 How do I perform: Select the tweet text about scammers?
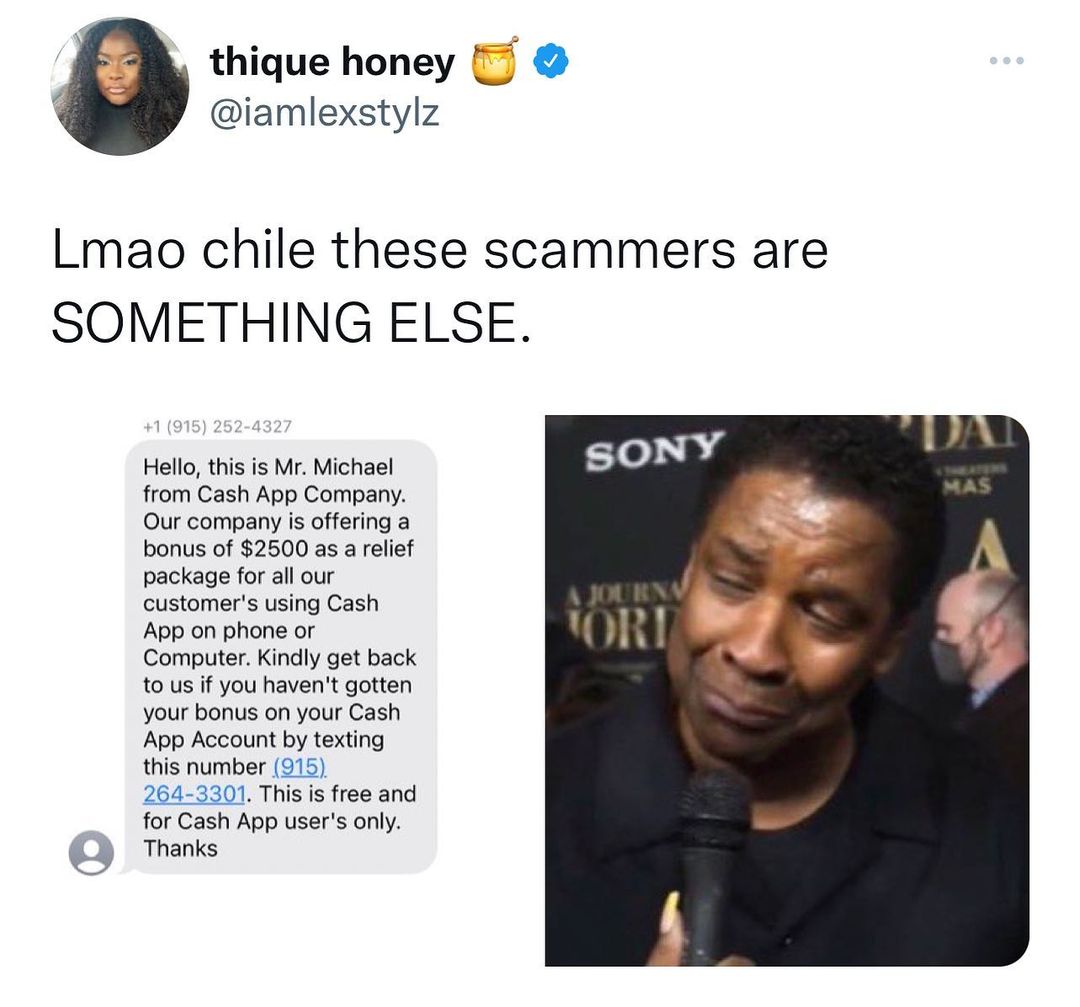click(x=440, y=285)
